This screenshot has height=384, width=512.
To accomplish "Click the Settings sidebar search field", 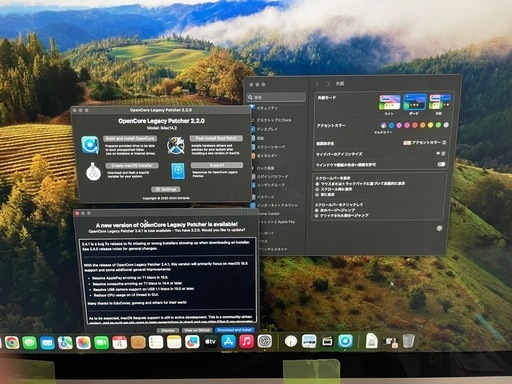I will [x=276, y=97].
